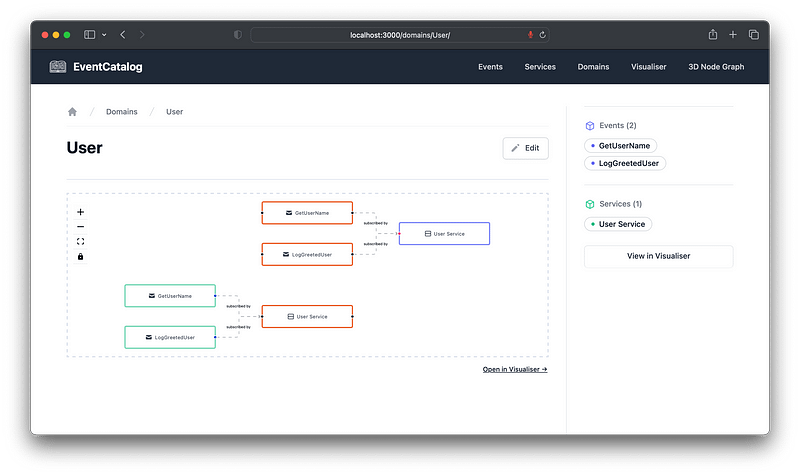Click the 'Services (1)' sidebar heading
This screenshot has width=800, height=475.
pyautogui.click(x=620, y=204)
